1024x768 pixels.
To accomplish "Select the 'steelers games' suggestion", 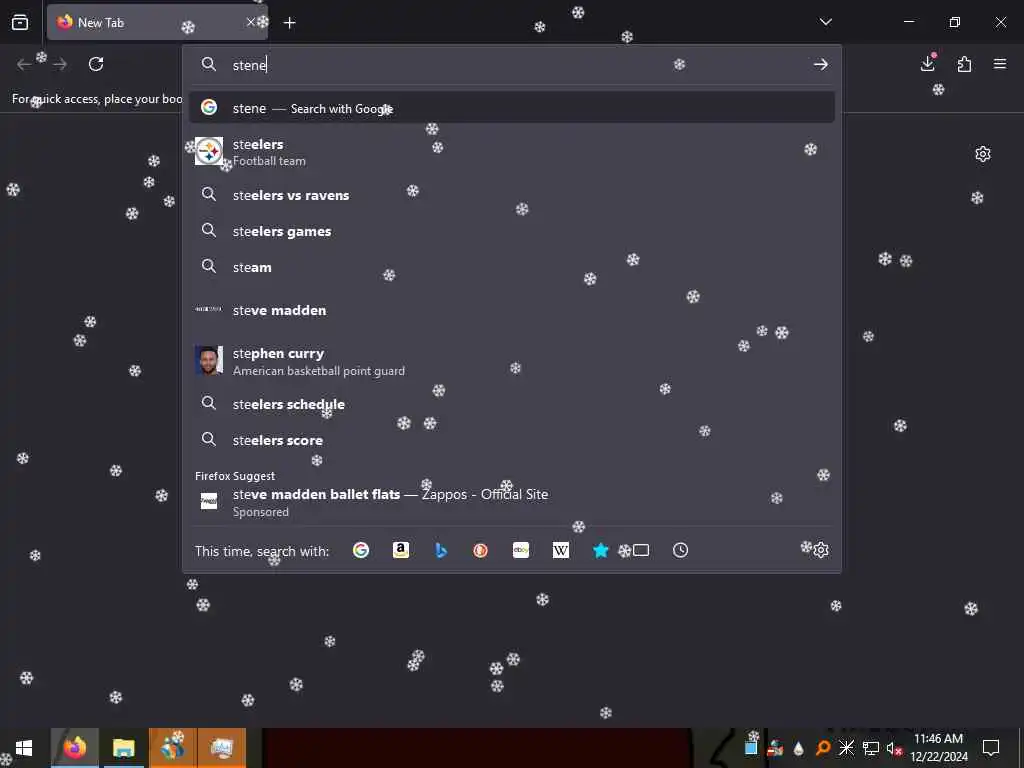I will [x=512, y=231].
